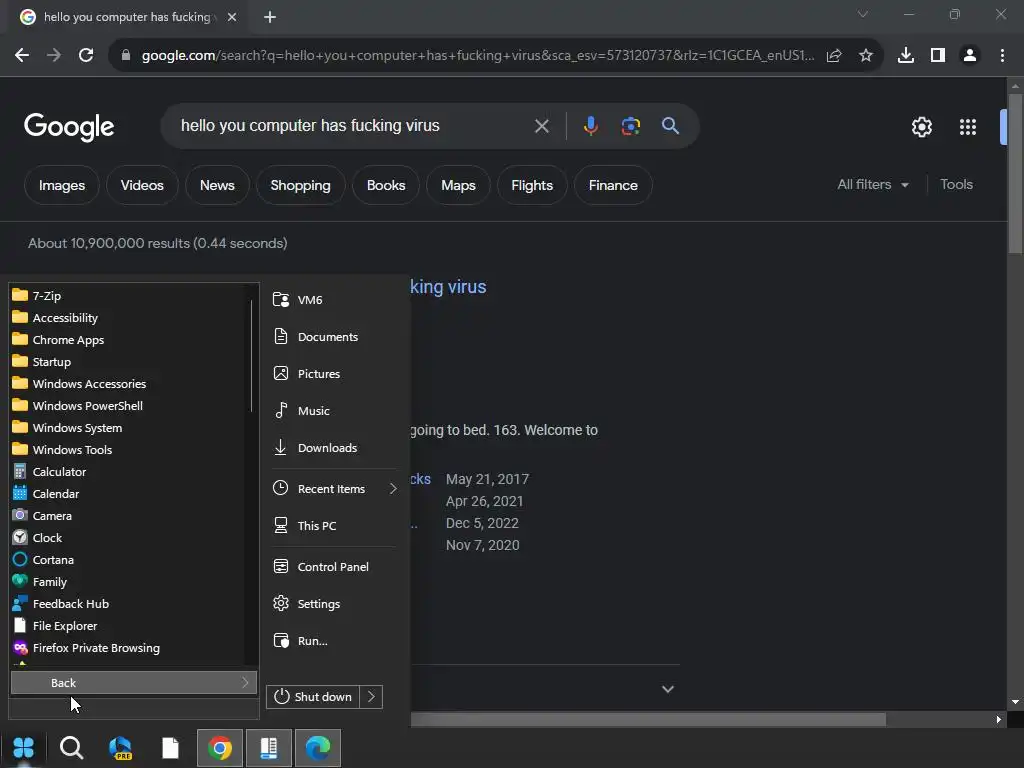This screenshot has width=1024, height=768.
Task: Open the taskbar search magnifier
Action: click(x=71, y=748)
